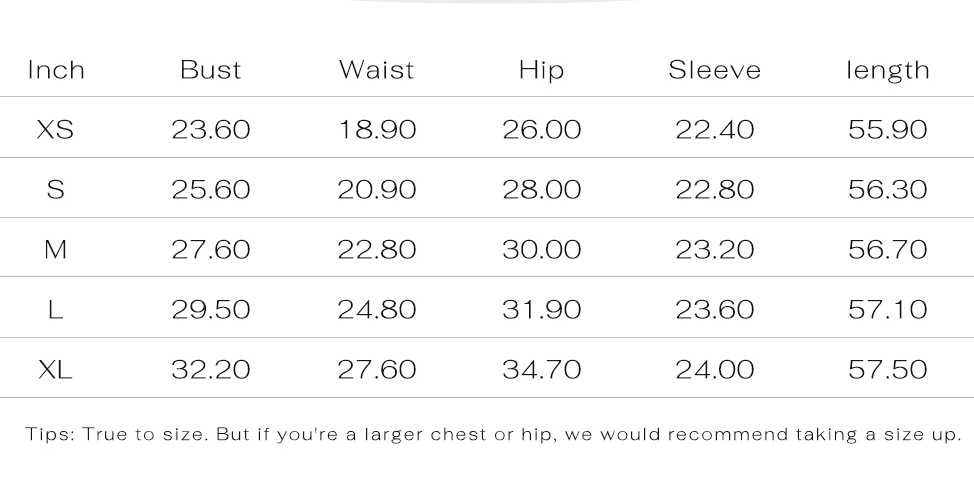Select the XS size row label

tap(56, 130)
